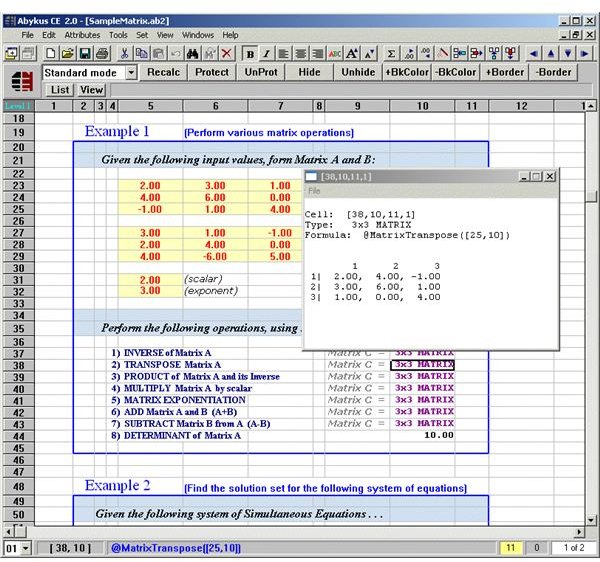Copy selection with the copy icon
The image size is (600, 562).
142,54
